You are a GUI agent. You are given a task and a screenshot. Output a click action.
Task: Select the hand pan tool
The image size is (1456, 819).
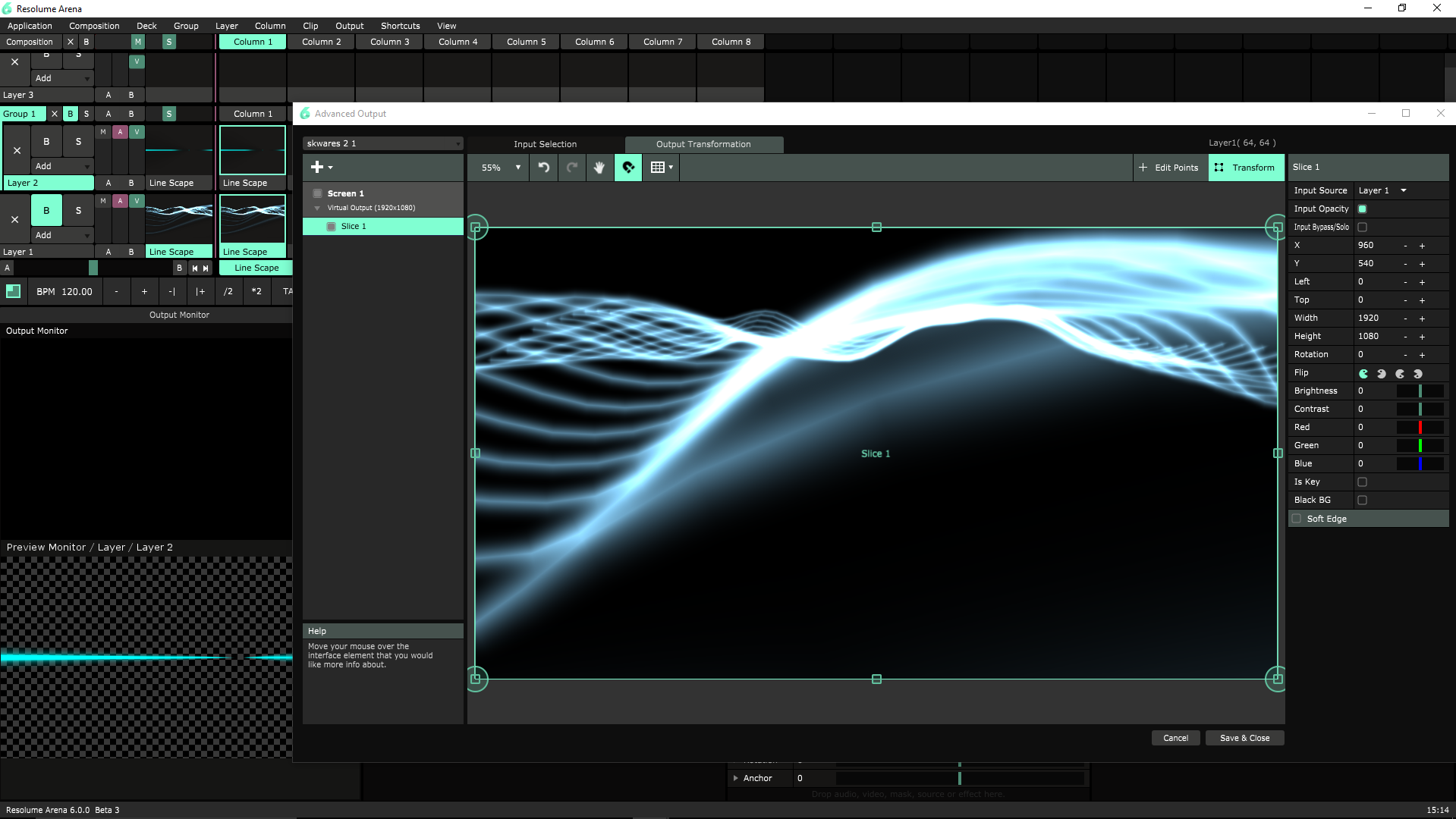point(599,168)
